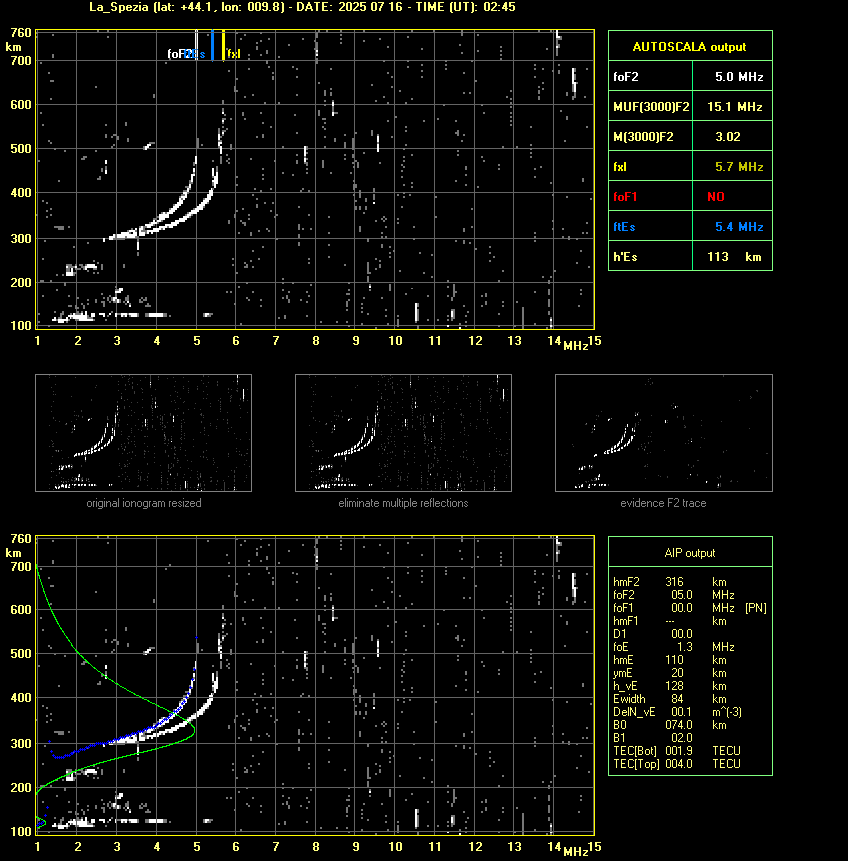The image size is (848, 861).
Task: Click the blue ftEs '5.4 MHz' value
Action: click(739, 227)
